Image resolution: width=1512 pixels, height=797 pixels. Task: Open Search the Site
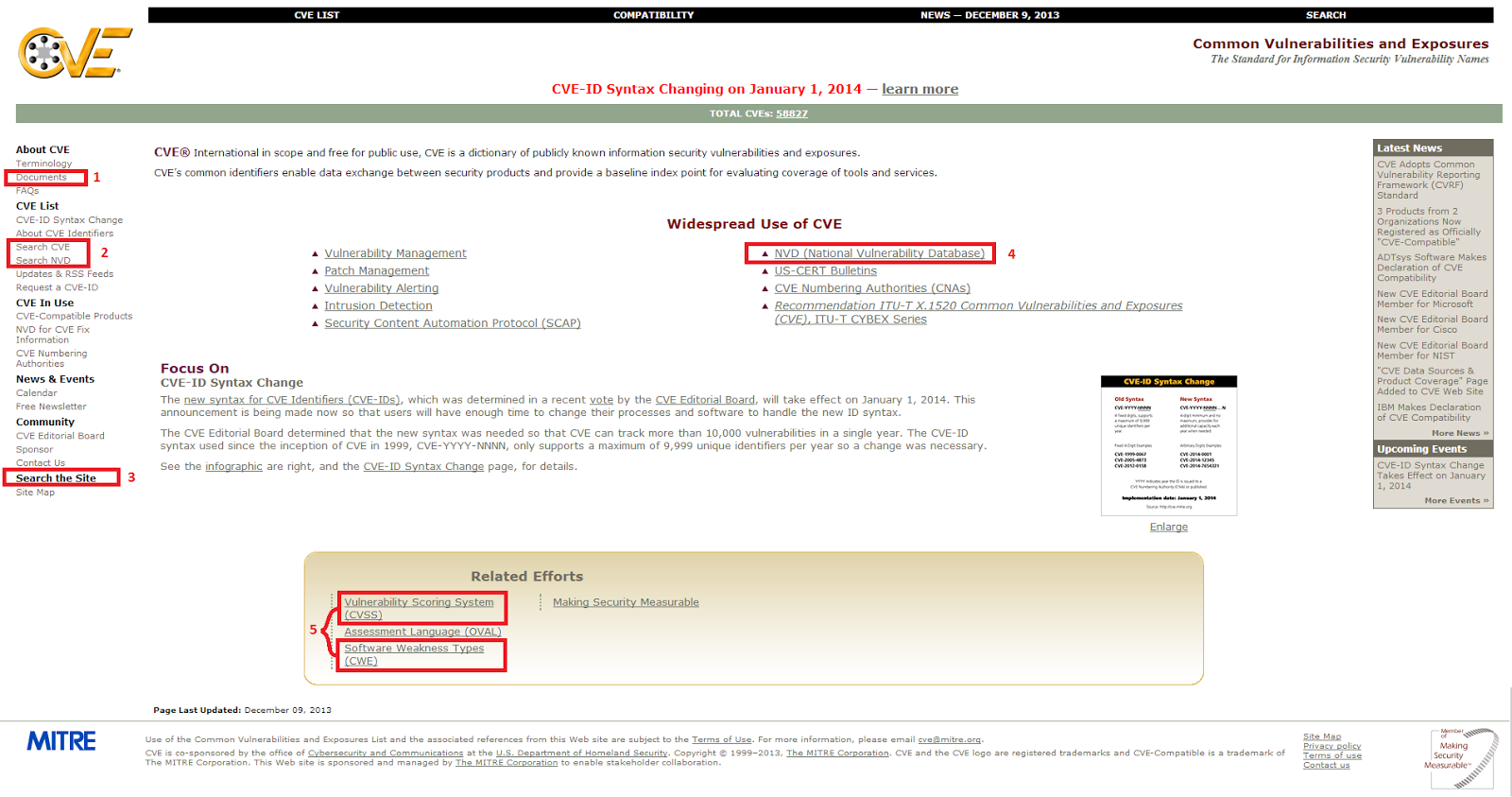tap(56, 478)
